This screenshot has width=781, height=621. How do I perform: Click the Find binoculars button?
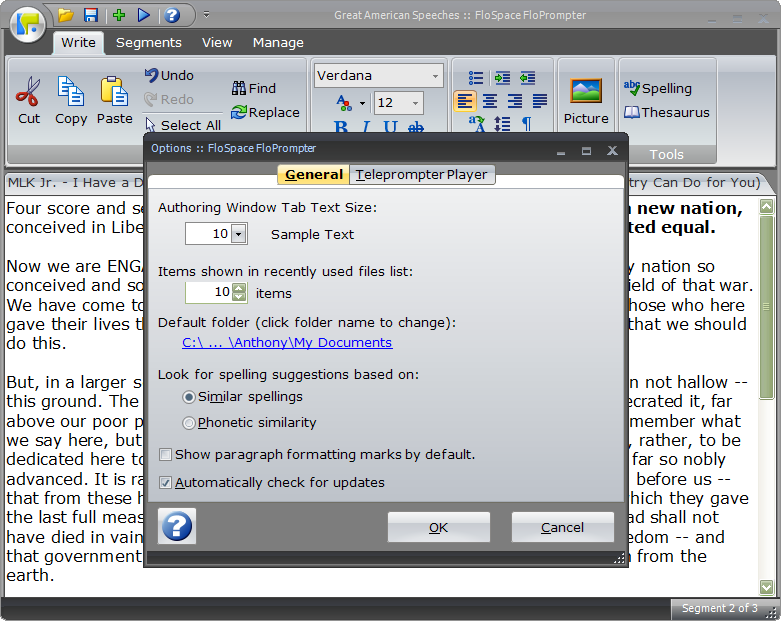click(x=254, y=88)
